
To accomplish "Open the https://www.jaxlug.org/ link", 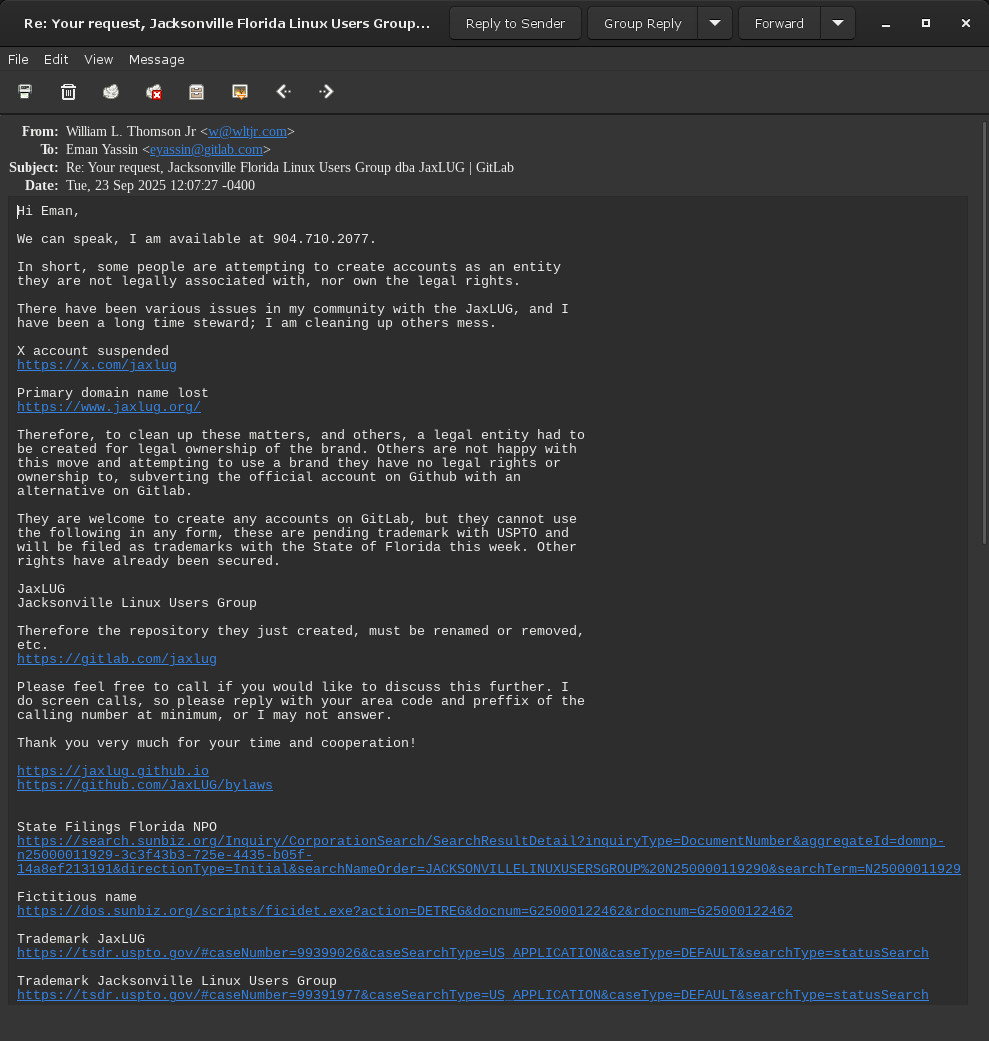I will coord(109,407).
